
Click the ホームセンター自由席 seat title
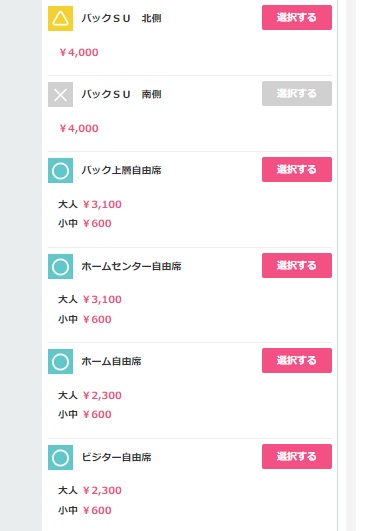(131, 267)
